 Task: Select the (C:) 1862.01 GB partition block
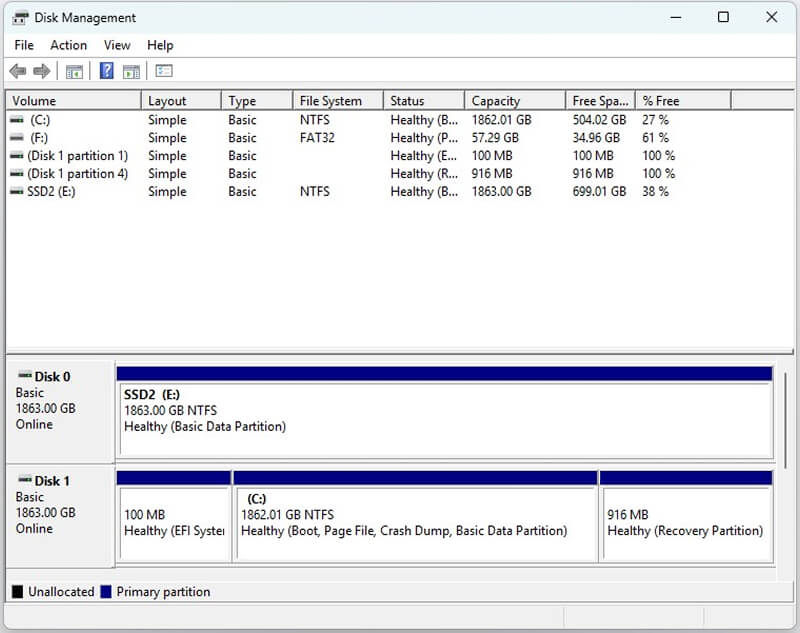pyautogui.click(x=415, y=516)
